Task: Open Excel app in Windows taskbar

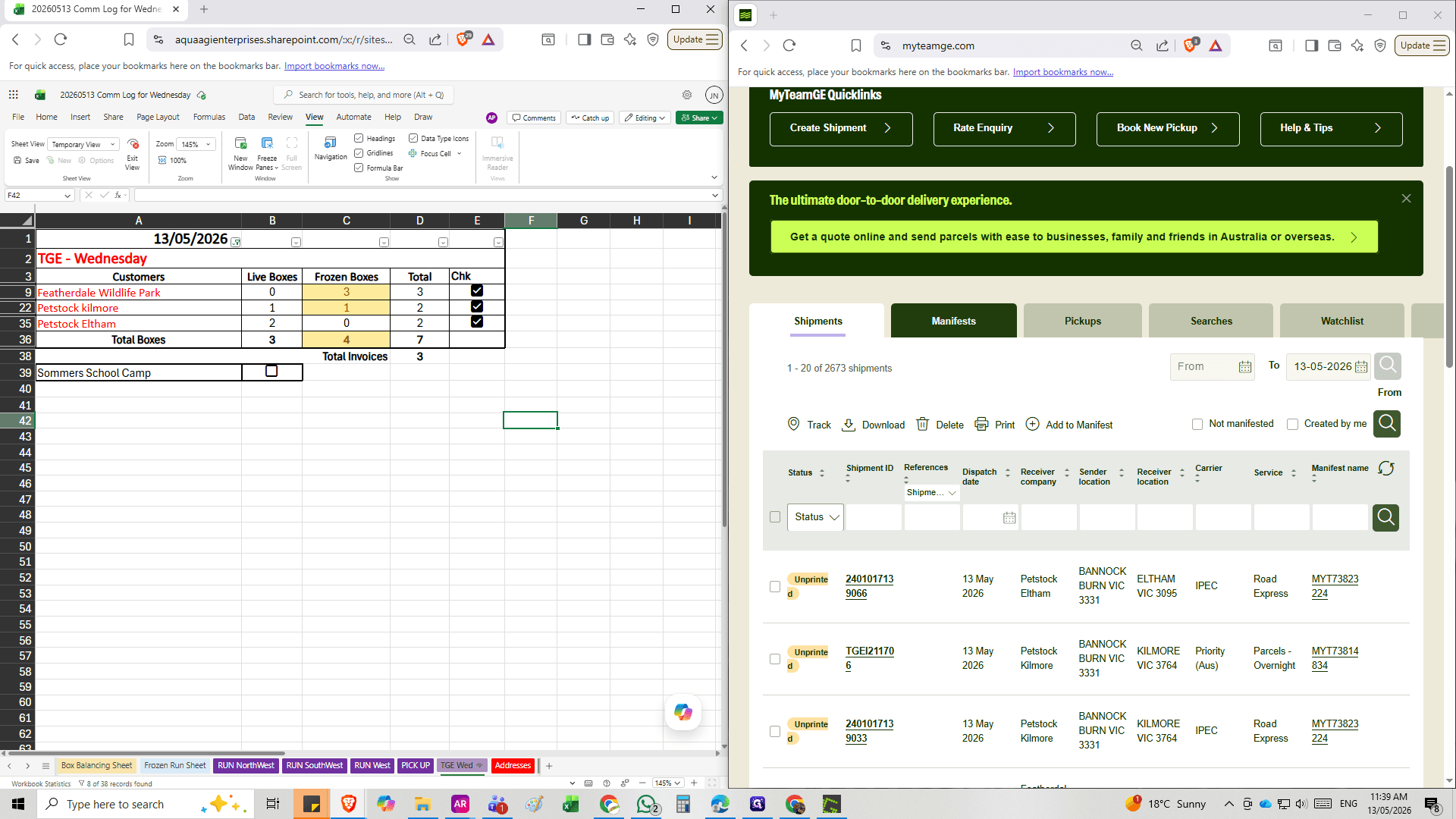Action: pos(570,804)
